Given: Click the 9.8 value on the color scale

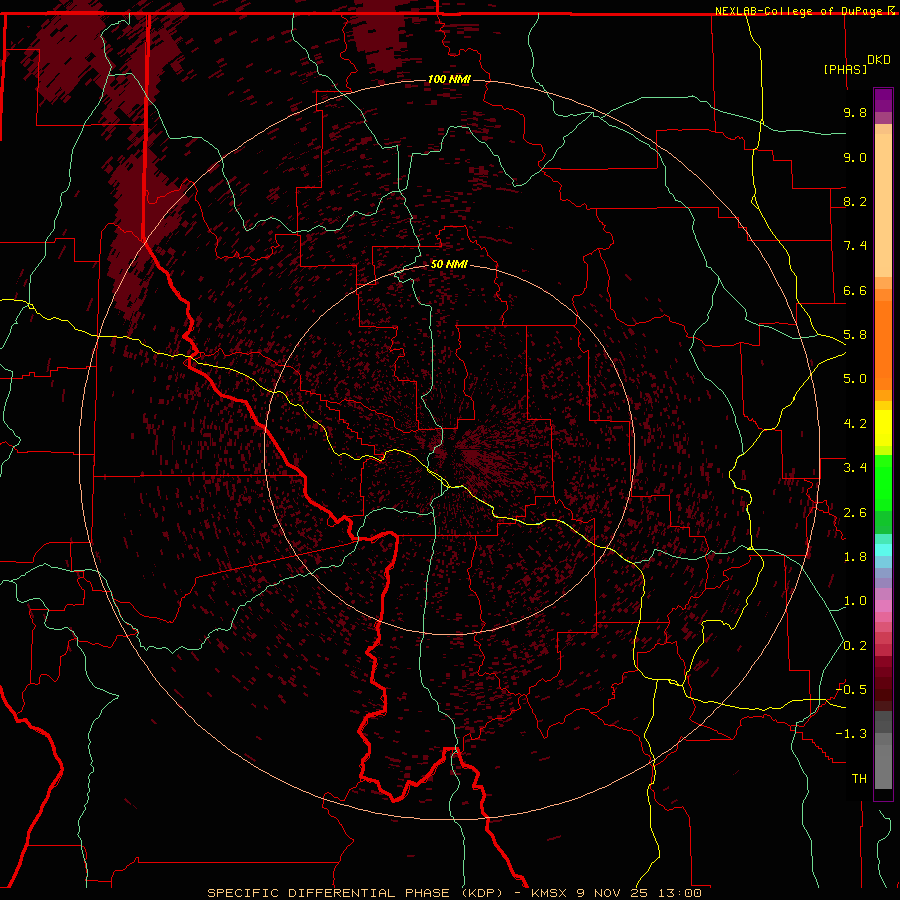Looking at the screenshot, I should pyautogui.click(x=855, y=112).
